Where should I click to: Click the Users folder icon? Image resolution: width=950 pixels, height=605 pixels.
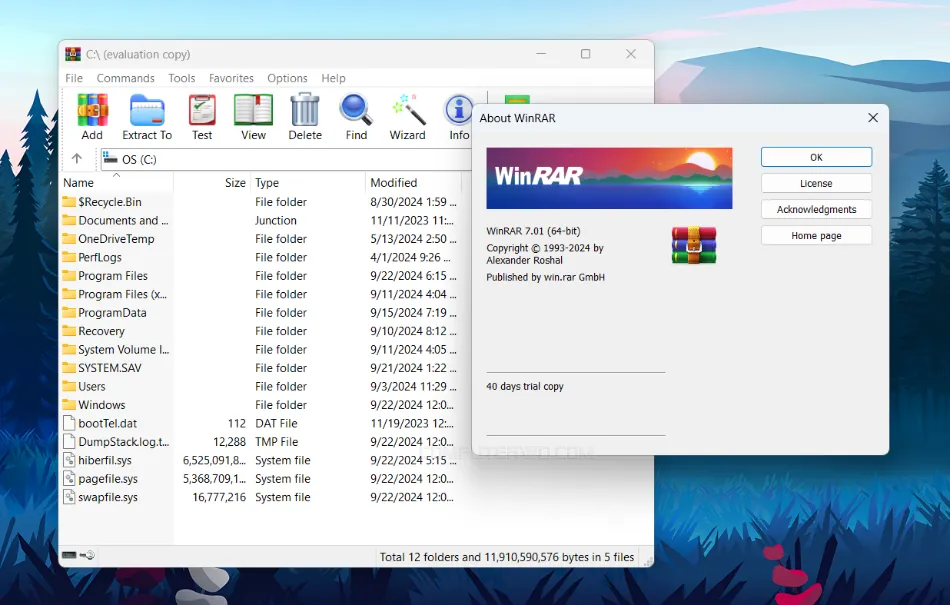pyautogui.click(x=69, y=386)
